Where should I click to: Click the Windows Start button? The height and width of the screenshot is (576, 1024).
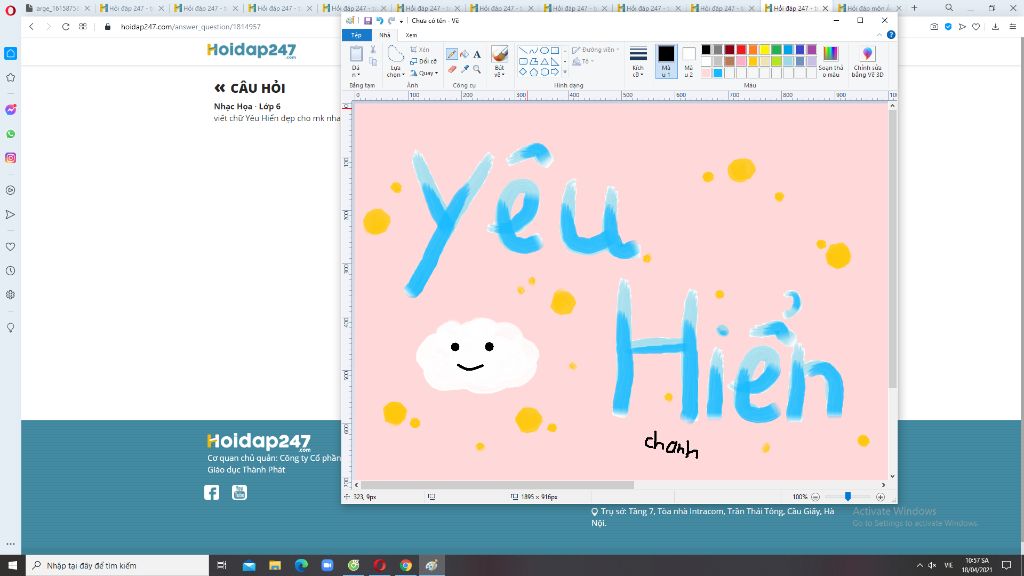(12, 565)
